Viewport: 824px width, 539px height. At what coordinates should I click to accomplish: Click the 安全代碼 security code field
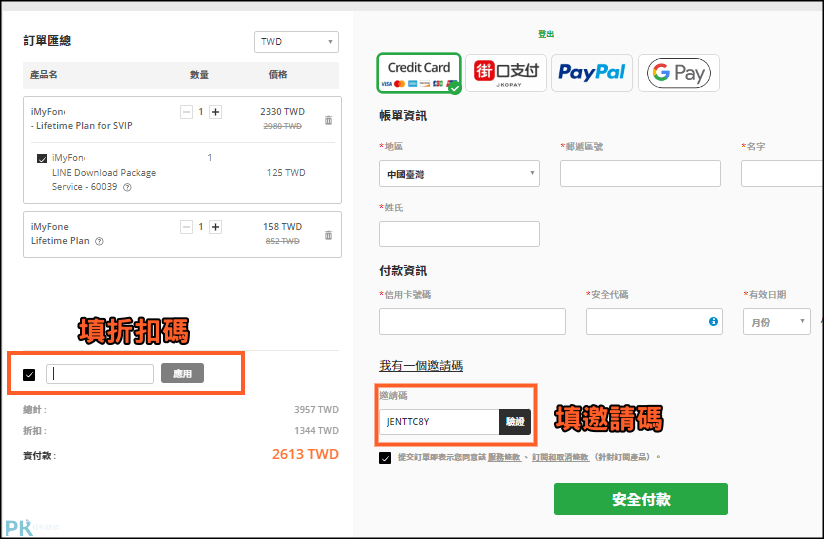[x=654, y=322]
